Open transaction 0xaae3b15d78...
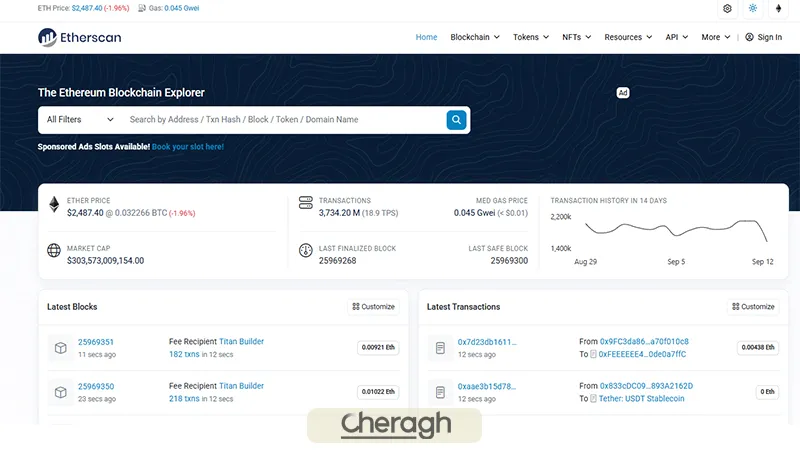The width and height of the screenshot is (800, 450). [x=487, y=386]
